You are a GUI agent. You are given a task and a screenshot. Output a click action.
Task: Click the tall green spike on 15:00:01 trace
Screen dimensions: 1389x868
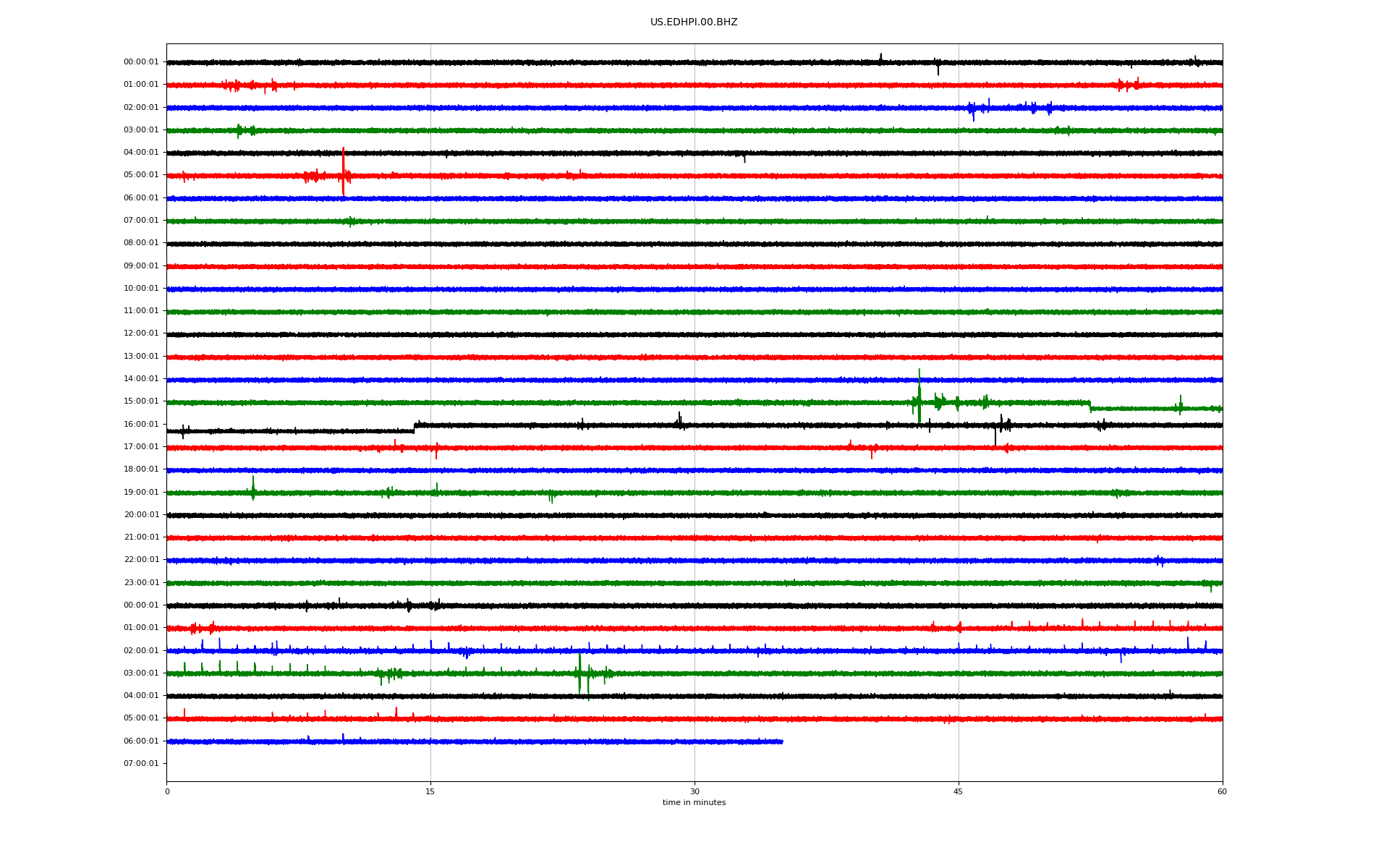pos(919,396)
